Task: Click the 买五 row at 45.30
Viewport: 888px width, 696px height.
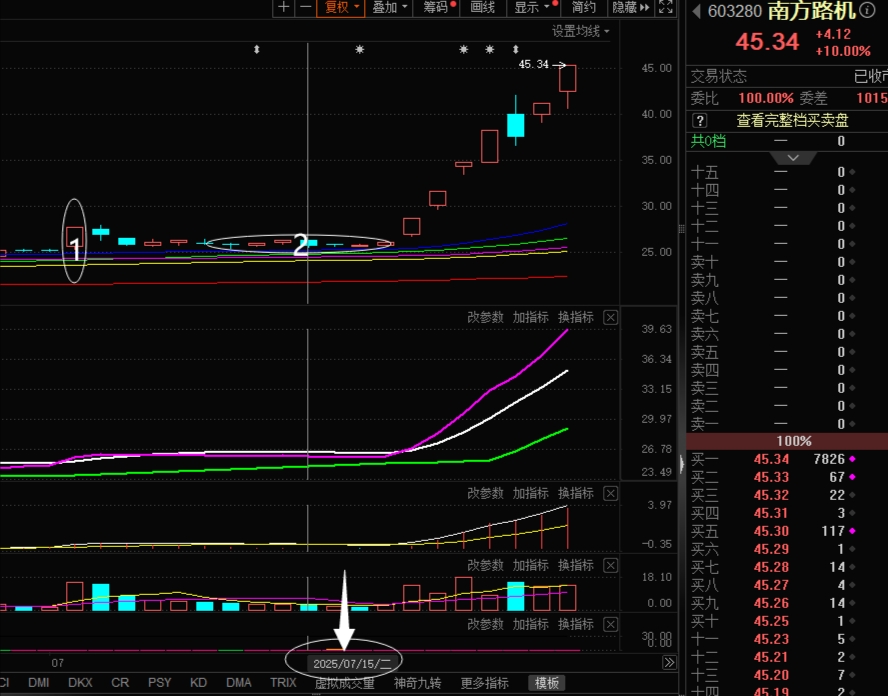Action: 787,531
